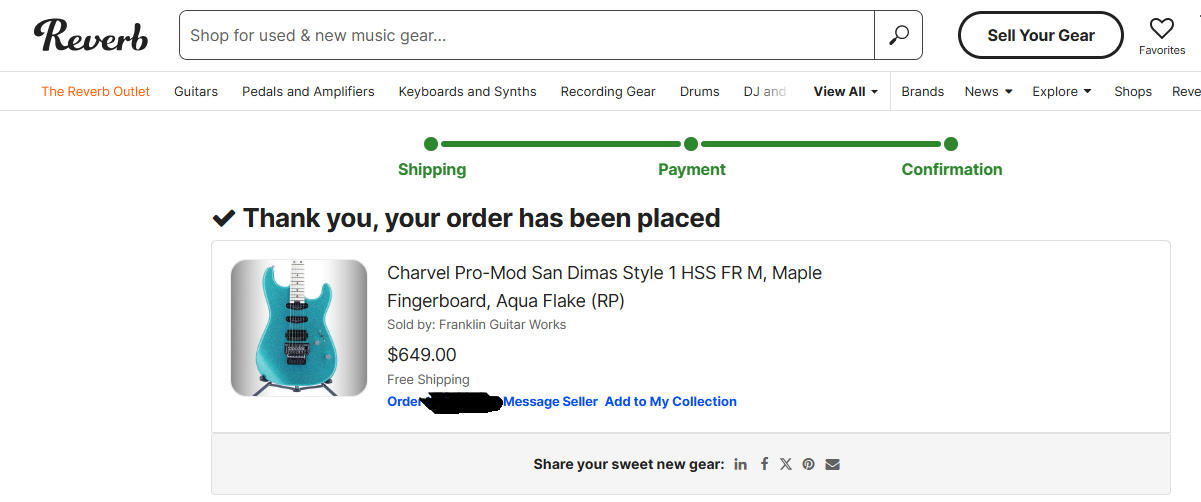Image resolution: width=1201 pixels, height=502 pixels.
Task: Open Favorites via the heart icon
Action: tap(1161, 29)
